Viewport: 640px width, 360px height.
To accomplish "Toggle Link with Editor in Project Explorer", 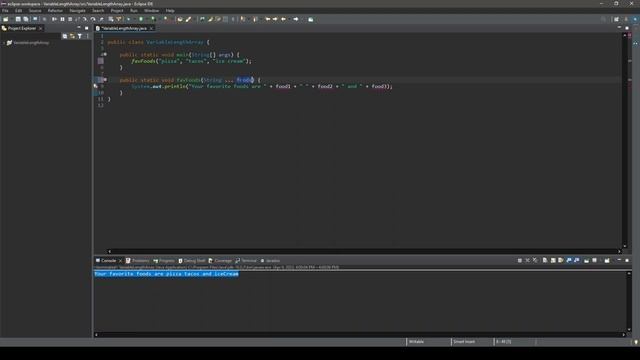I will point(72,36).
